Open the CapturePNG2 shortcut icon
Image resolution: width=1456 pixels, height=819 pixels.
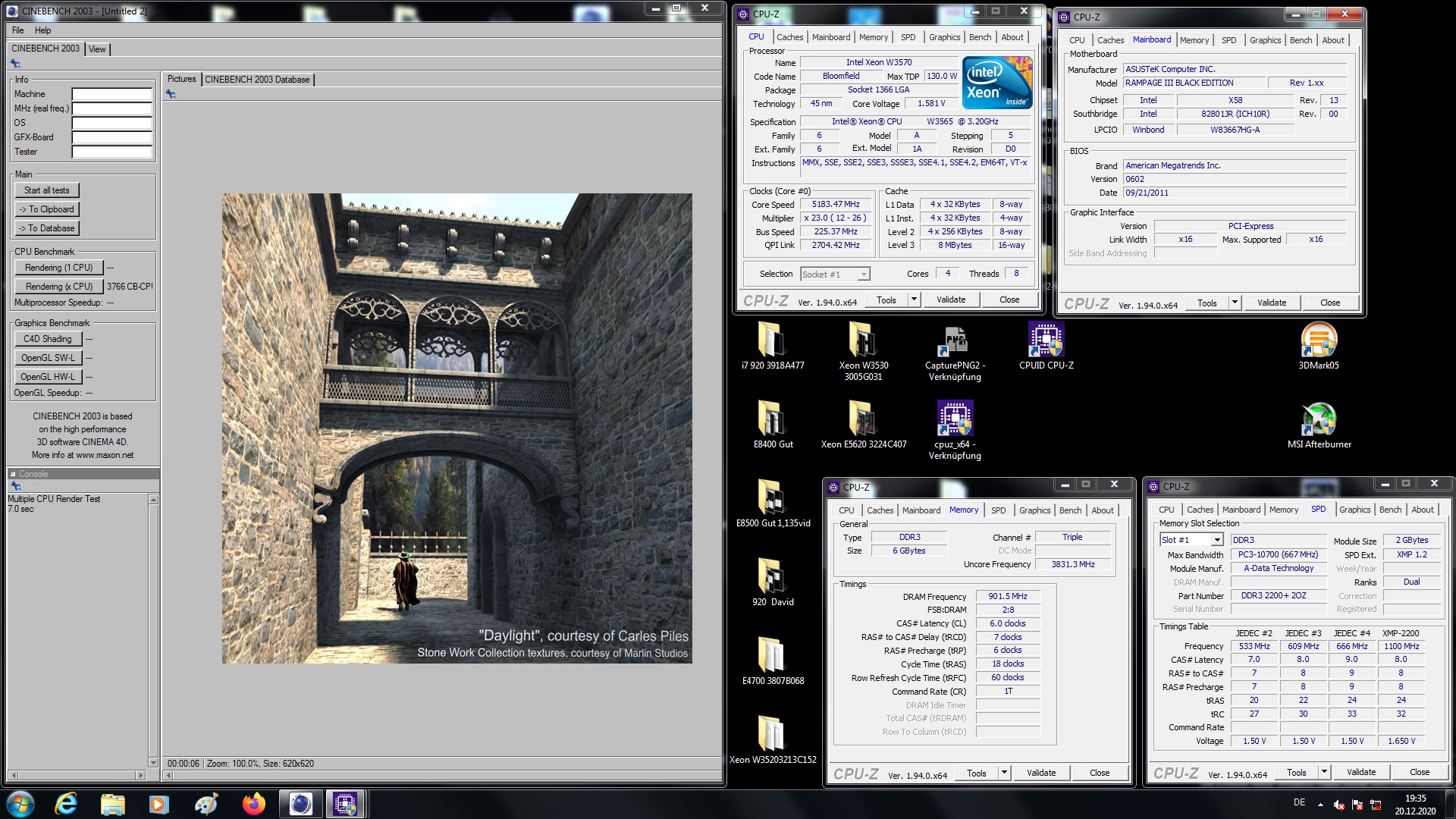point(955,340)
